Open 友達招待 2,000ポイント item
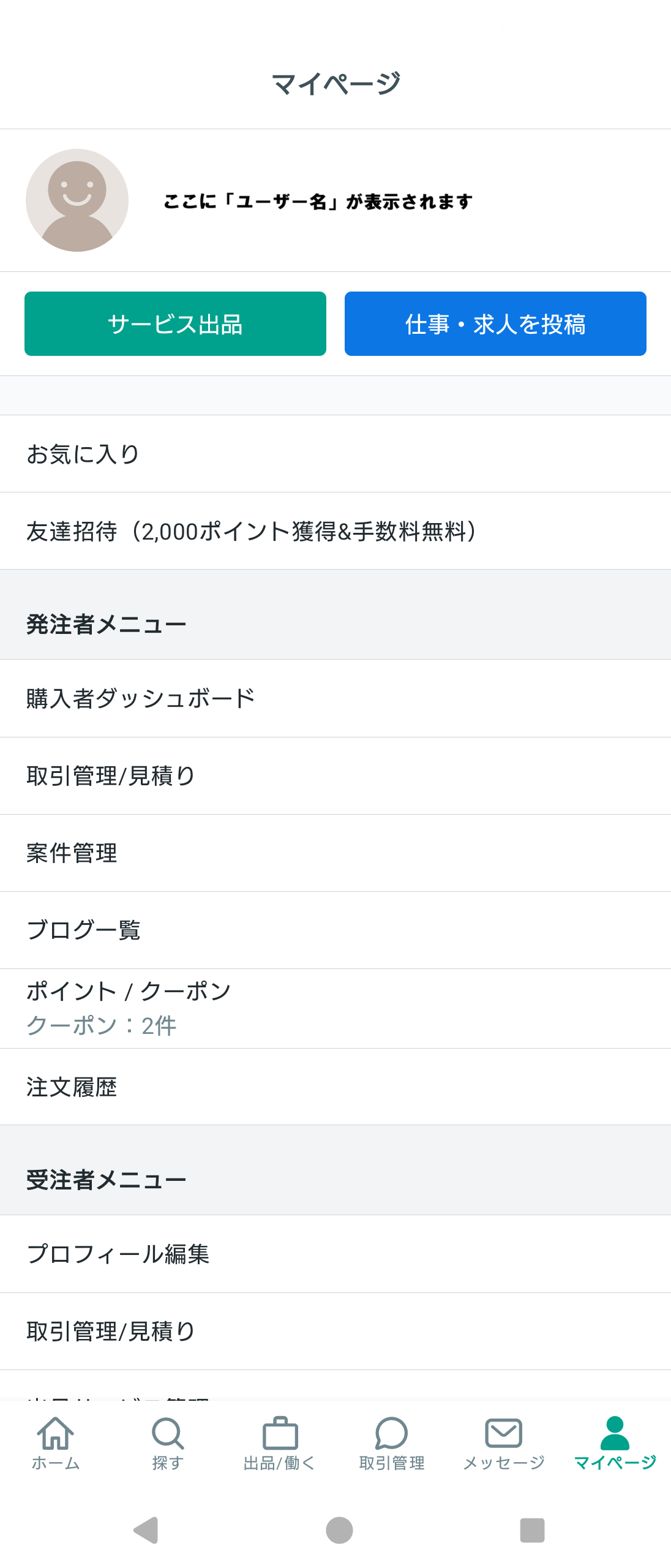671x1568 pixels. [x=335, y=531]
